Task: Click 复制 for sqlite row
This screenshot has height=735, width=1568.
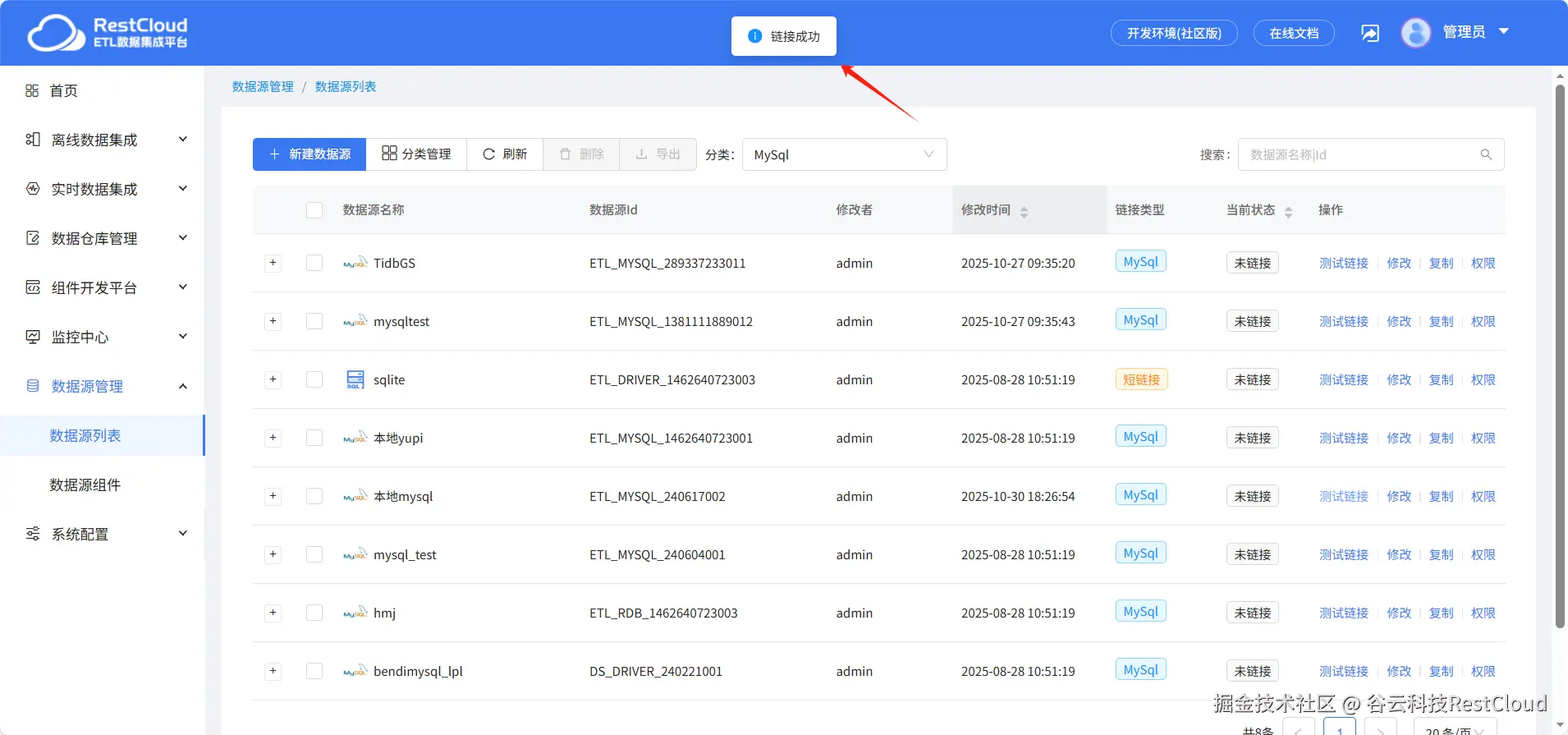Action: click(1441, 379)
